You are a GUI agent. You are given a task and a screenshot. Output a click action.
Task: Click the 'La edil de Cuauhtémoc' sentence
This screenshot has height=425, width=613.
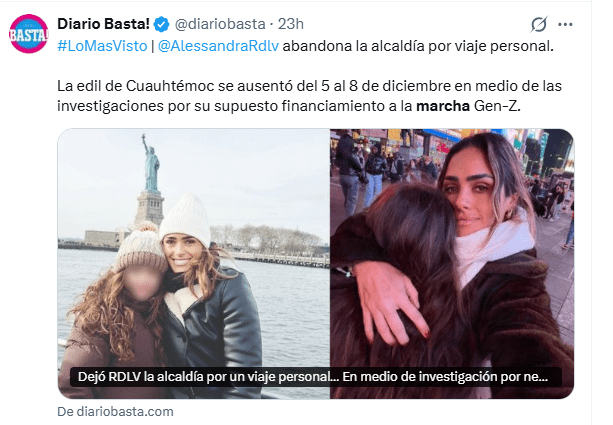[x=309, y=96]
